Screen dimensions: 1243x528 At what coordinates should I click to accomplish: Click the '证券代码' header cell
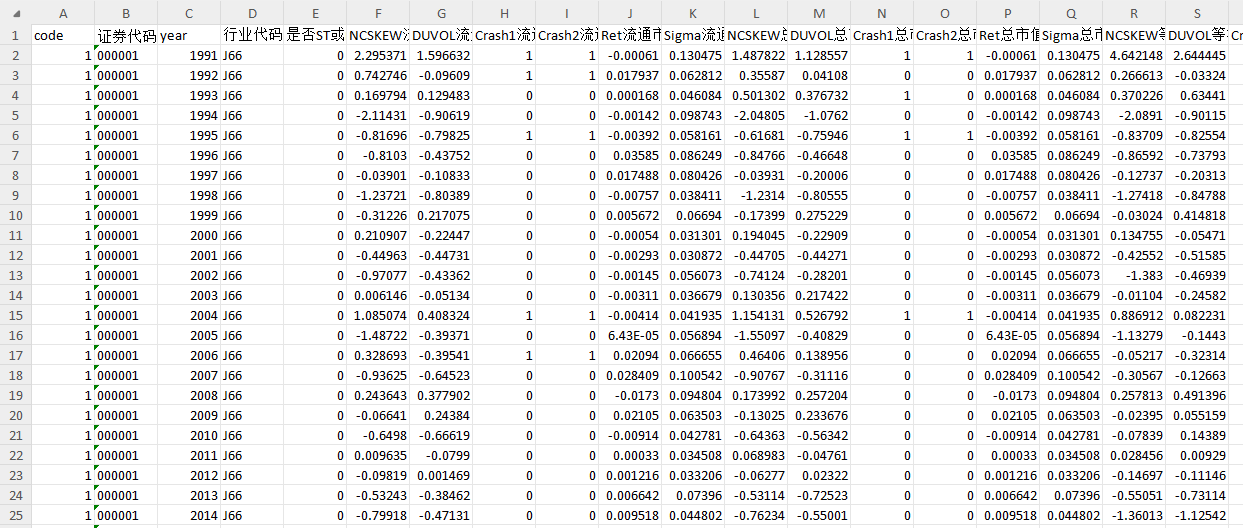click(126, 35)
